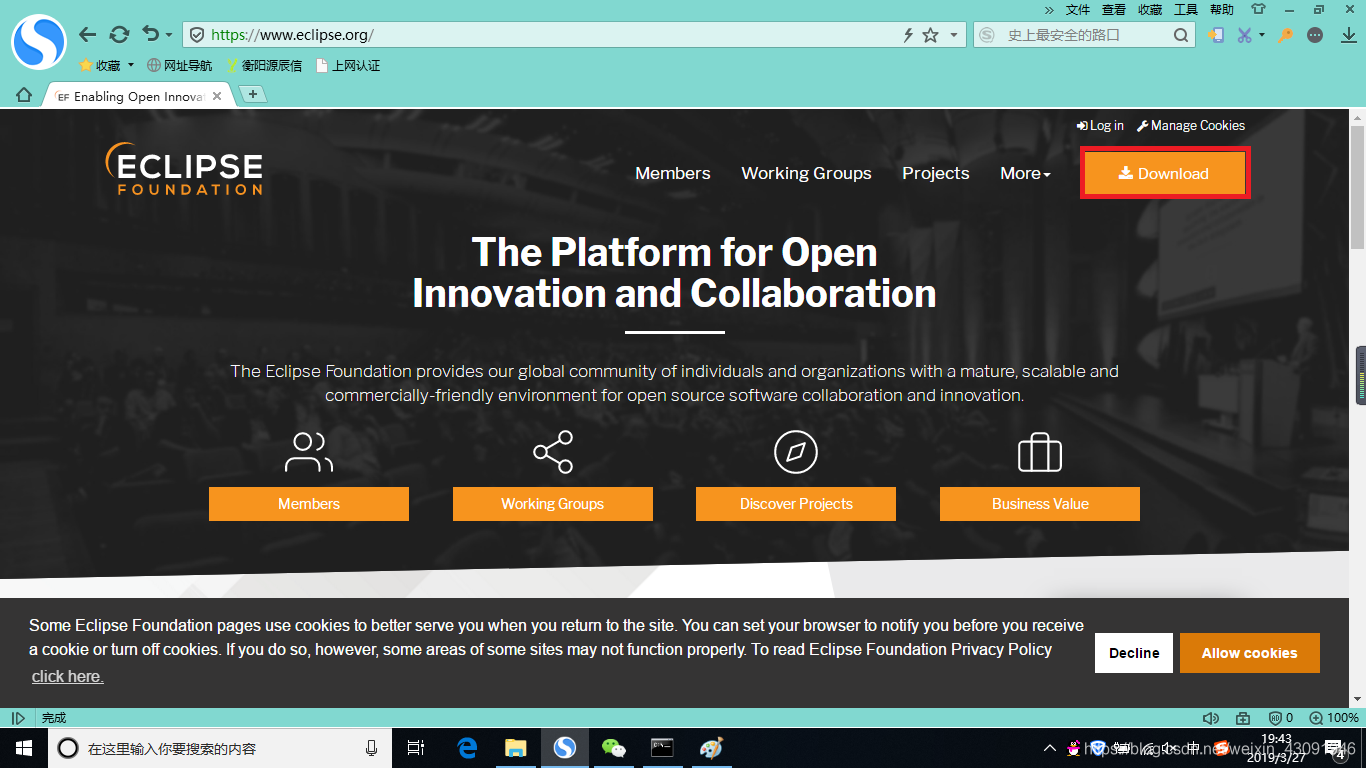Click the Members people icon
The width and height of the screenshot is (1366, 768).
pyautogui.click(x=309, y=452)
